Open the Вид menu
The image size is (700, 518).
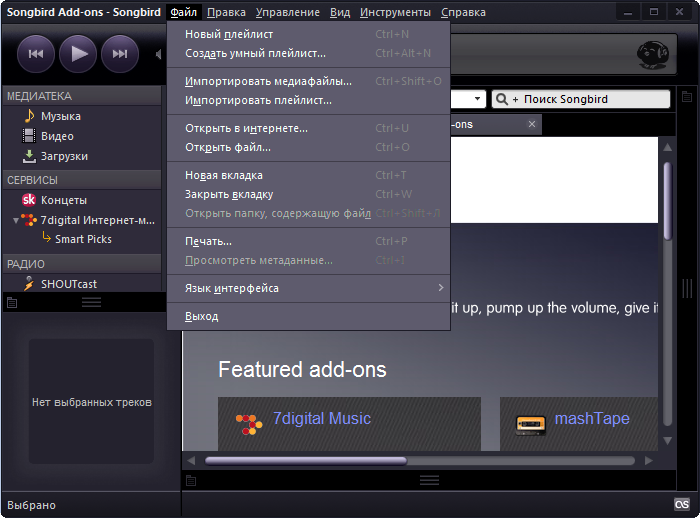(340, 12)
